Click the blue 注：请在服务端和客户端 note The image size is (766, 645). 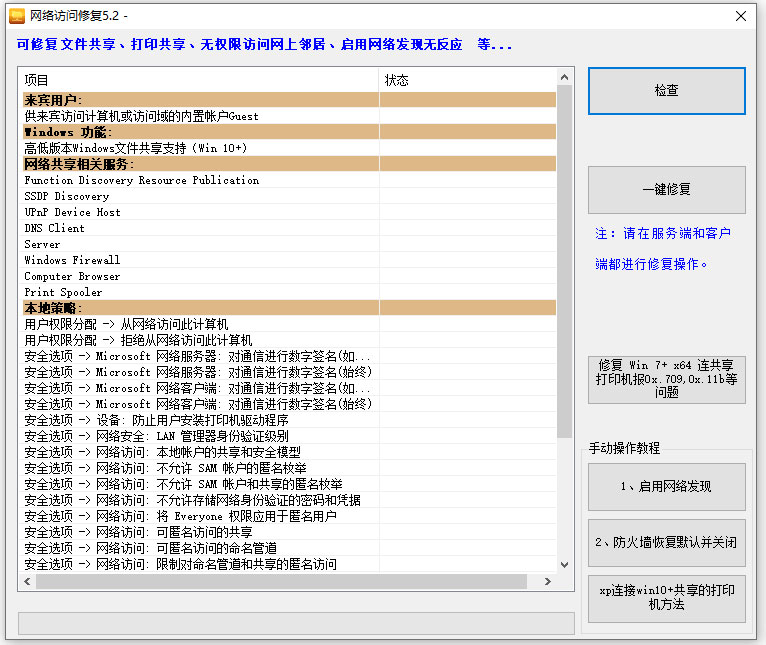coord(663,249)
